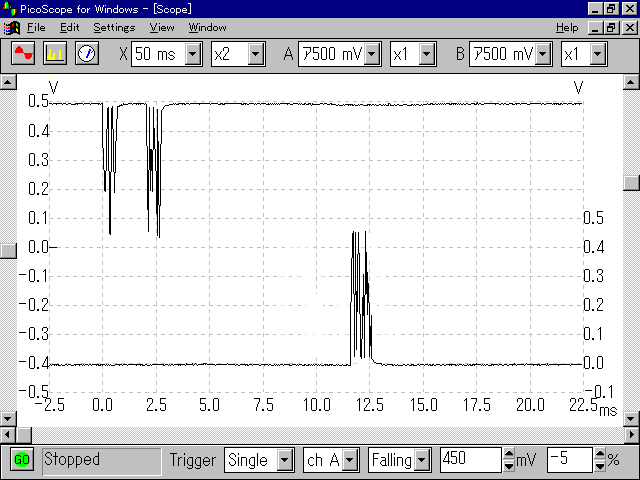Screen dimensions: 640x480
Task: Minimize the inner Scope child window
Action: coord(595,28)
